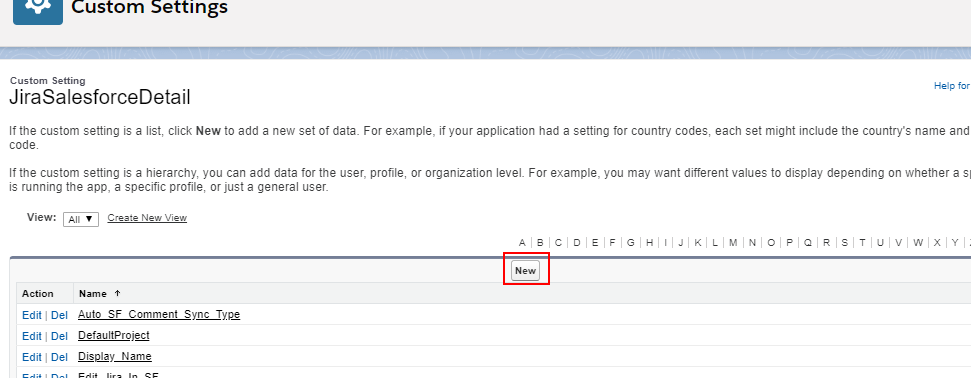Click the Action column header

coord(38,294)
